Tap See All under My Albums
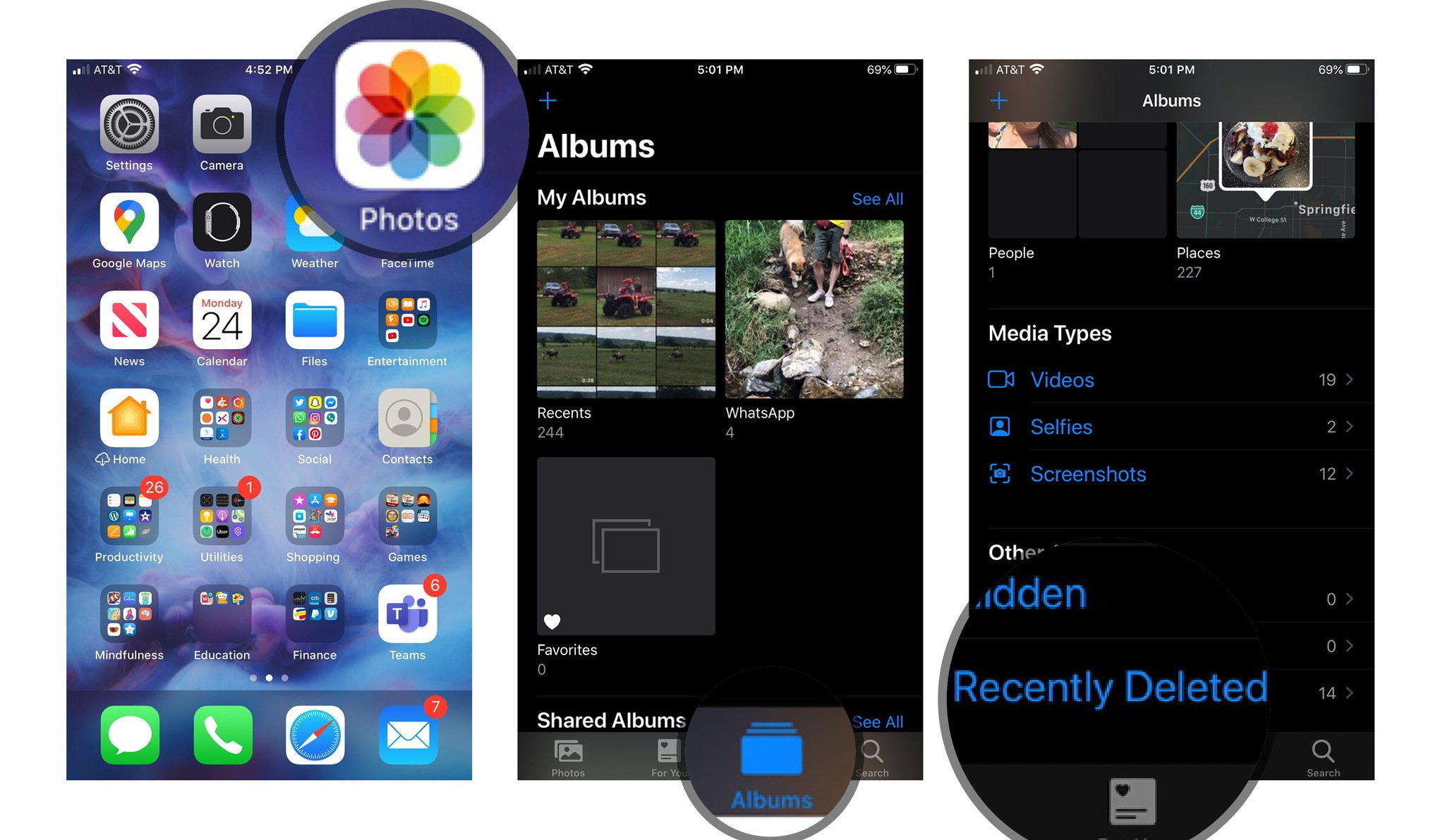This screenshot has width=1445, height=840. (x=875, y=198)
